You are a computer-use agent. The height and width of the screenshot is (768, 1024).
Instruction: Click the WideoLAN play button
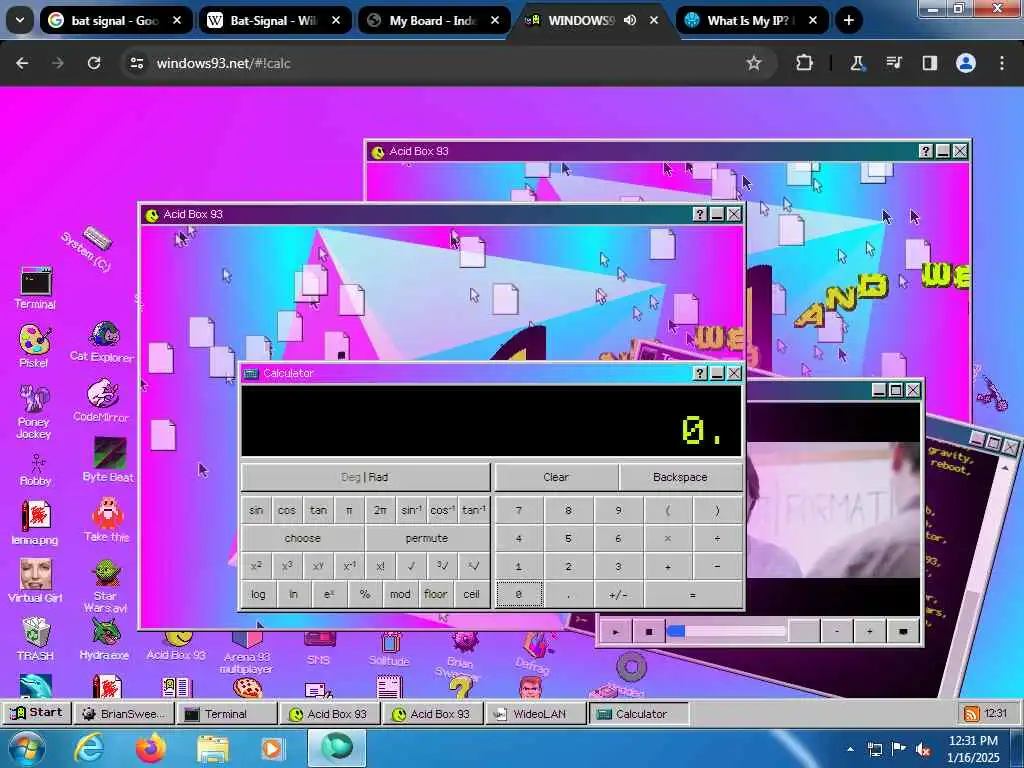point(615,632)
